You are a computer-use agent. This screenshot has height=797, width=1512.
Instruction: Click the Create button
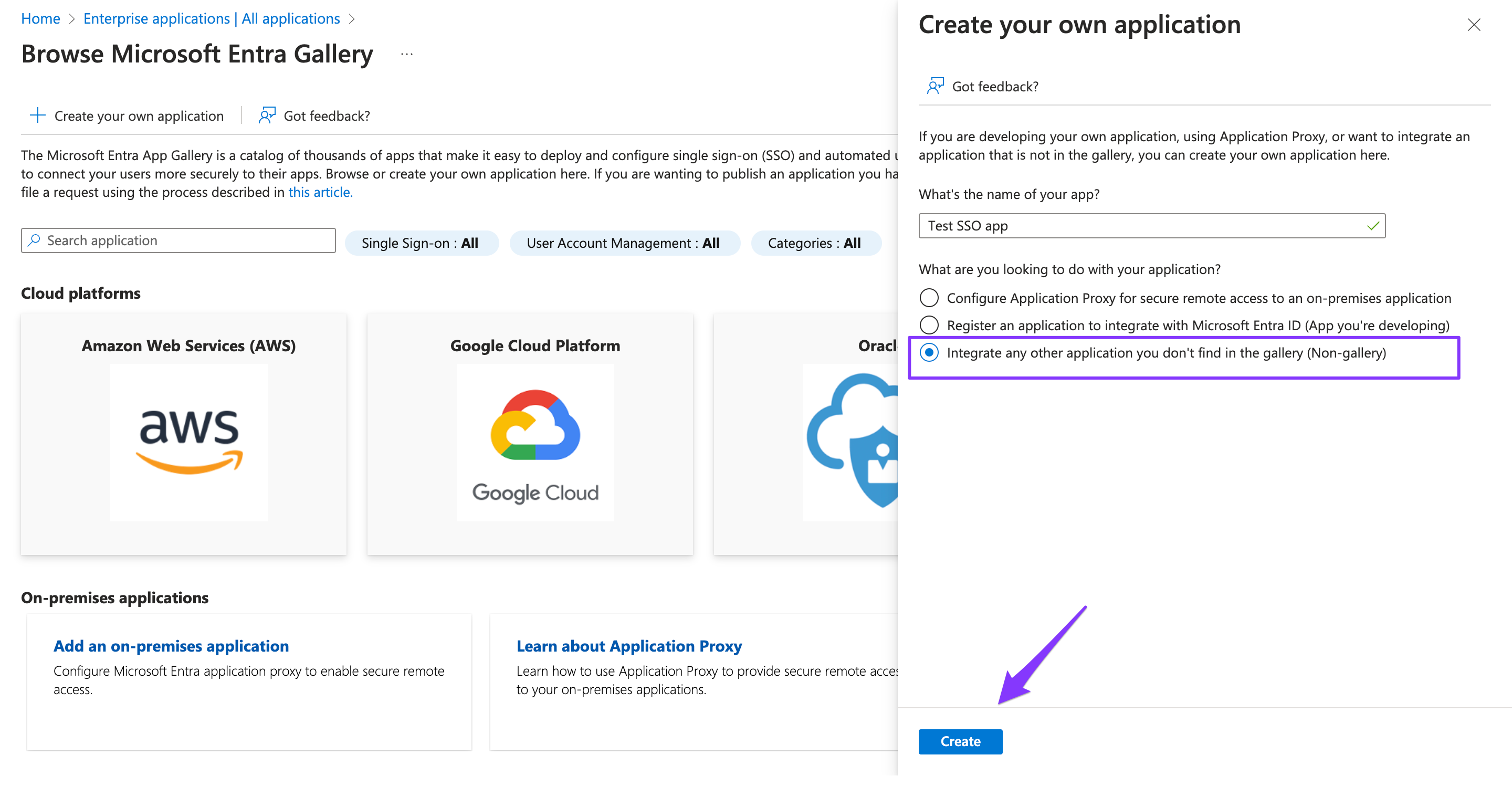tap(960, 741)
